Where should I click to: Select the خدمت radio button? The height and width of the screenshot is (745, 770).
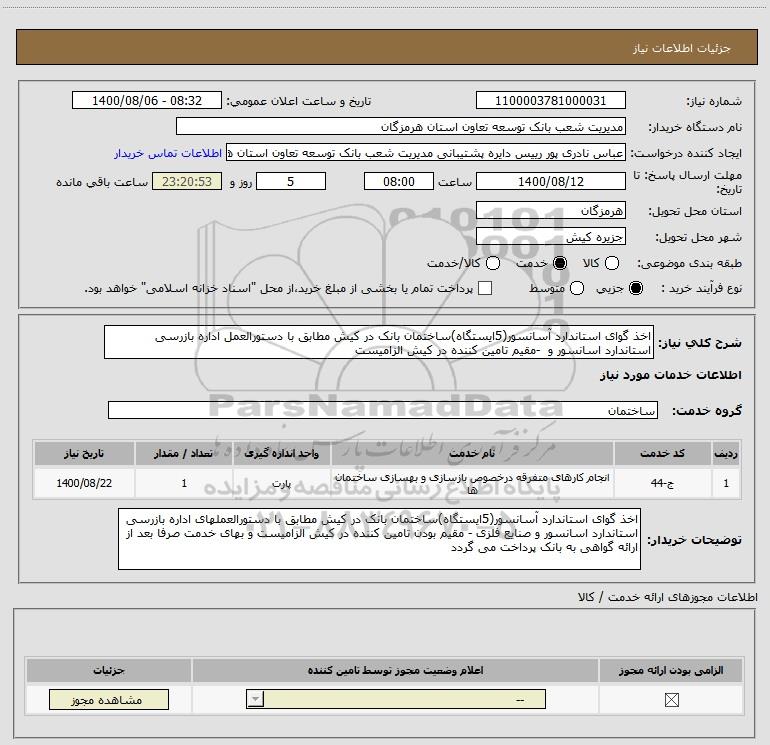coord(560,263)
